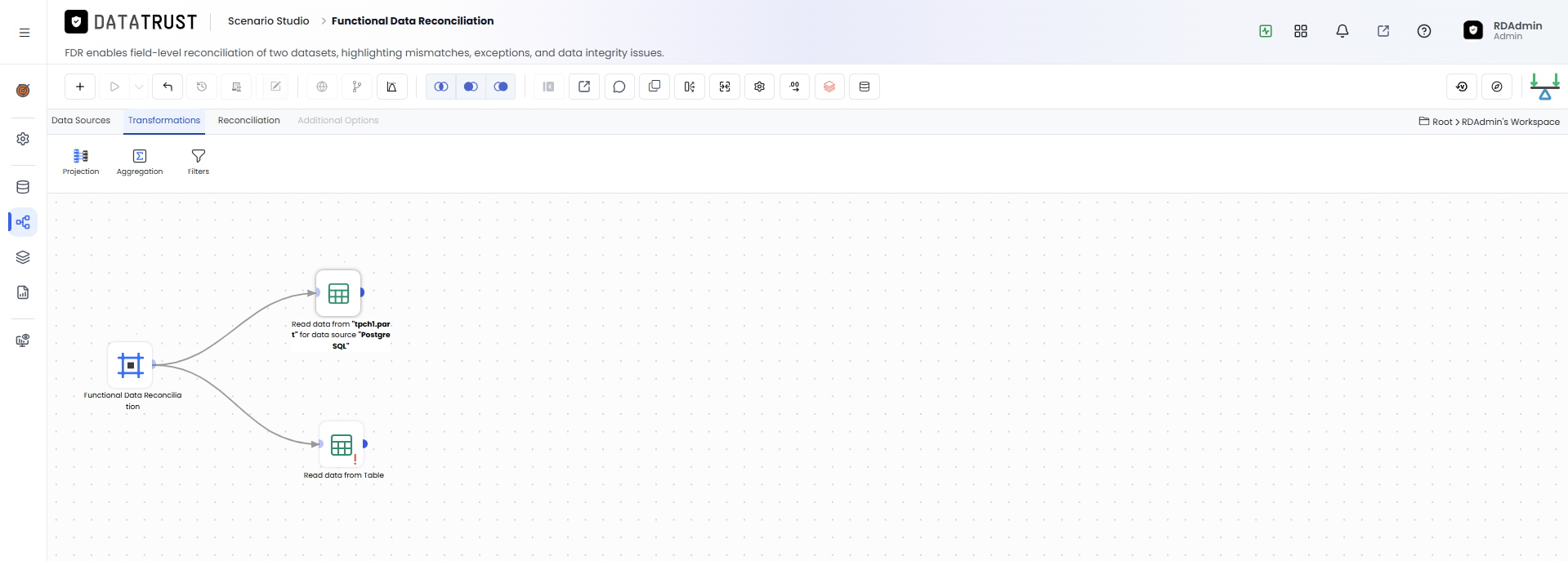Click the output port of Table node
The image size is (1568, 561).
[x=365, y=444]
